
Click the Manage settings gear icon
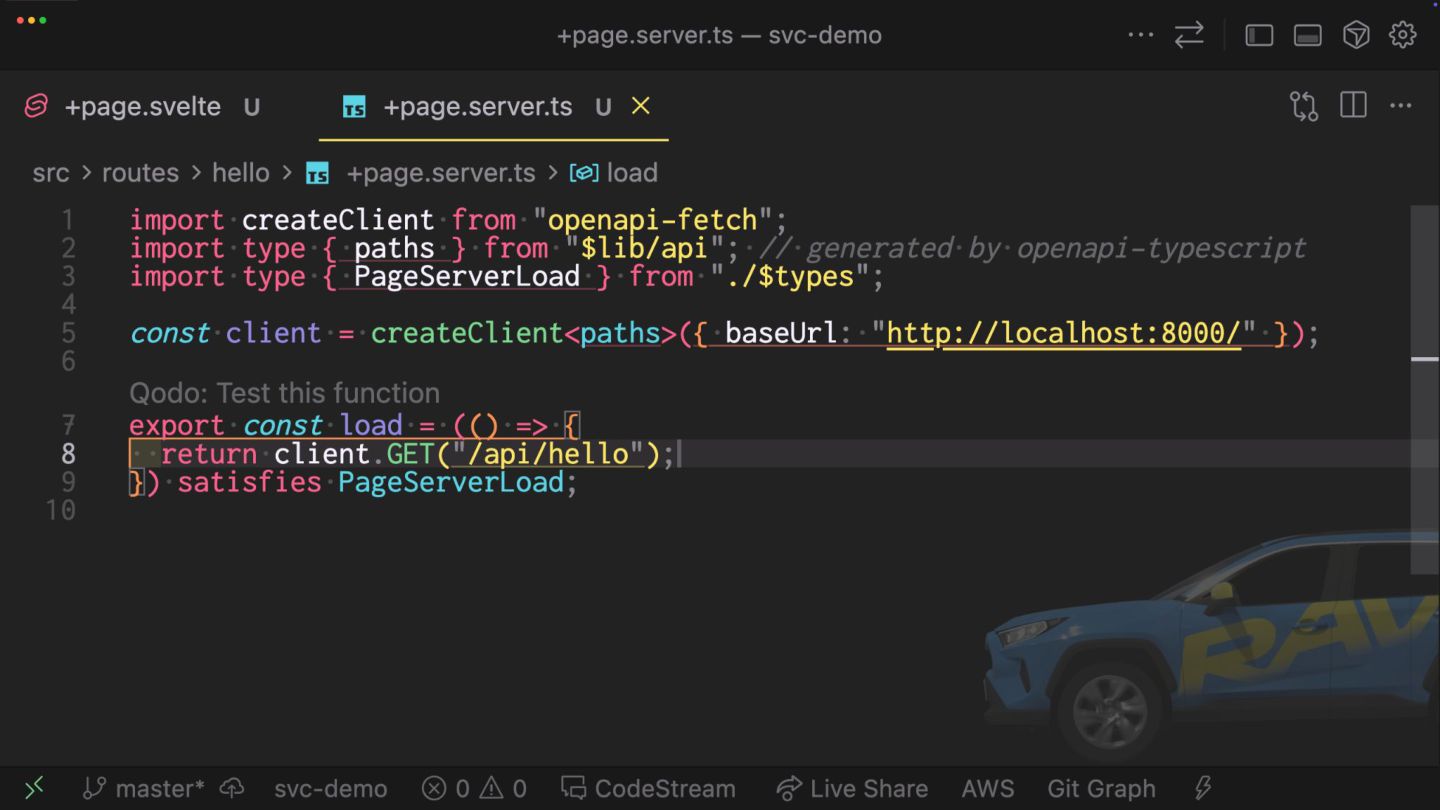pyautogui.click(x=1403, y=35)
